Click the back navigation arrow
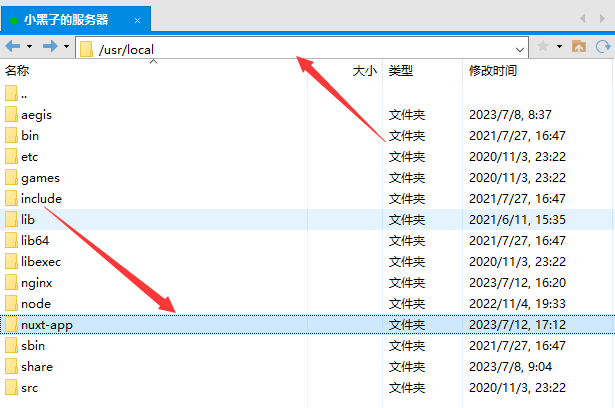The image size is (615, 408). [12, 47]
